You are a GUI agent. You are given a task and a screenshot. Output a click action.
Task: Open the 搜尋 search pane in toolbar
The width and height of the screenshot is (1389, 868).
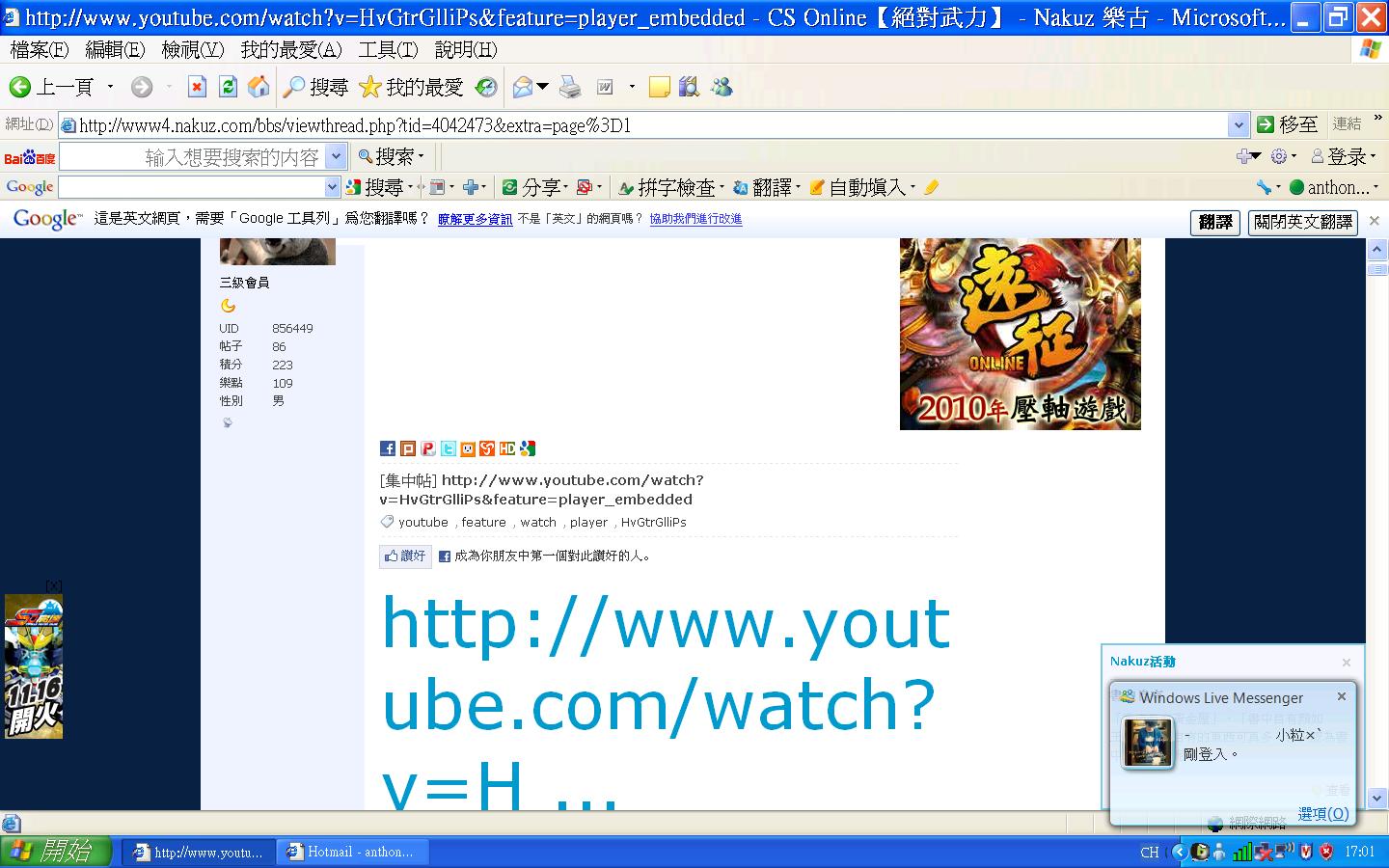[315, 88]
